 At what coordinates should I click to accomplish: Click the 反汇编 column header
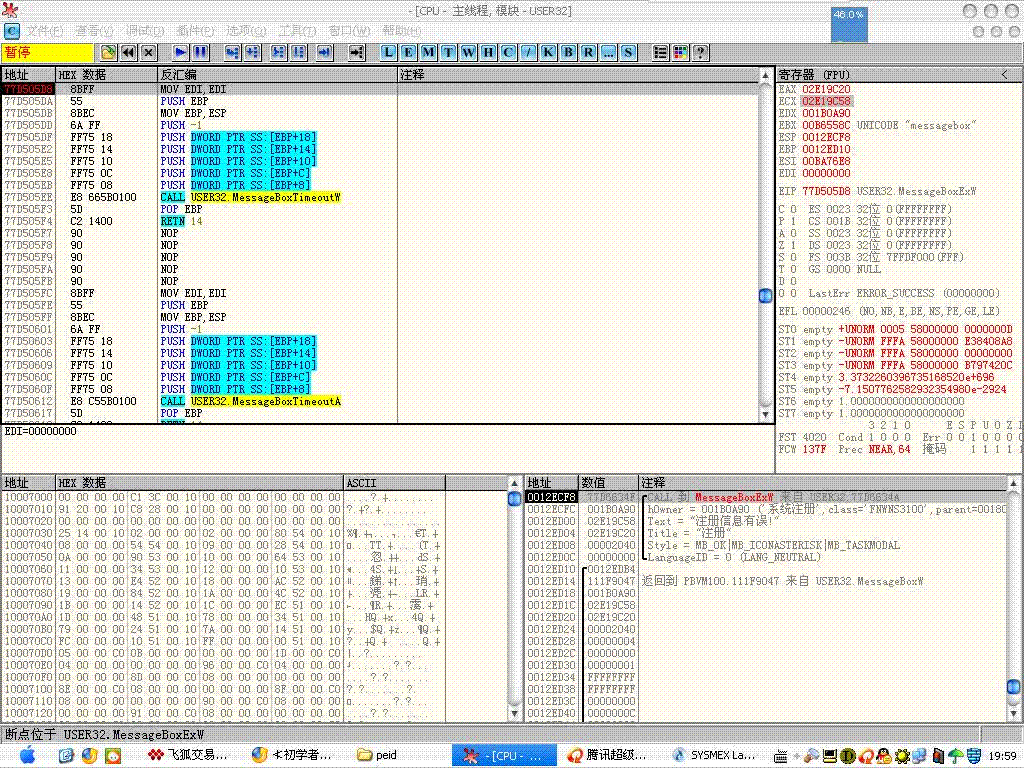178,75
